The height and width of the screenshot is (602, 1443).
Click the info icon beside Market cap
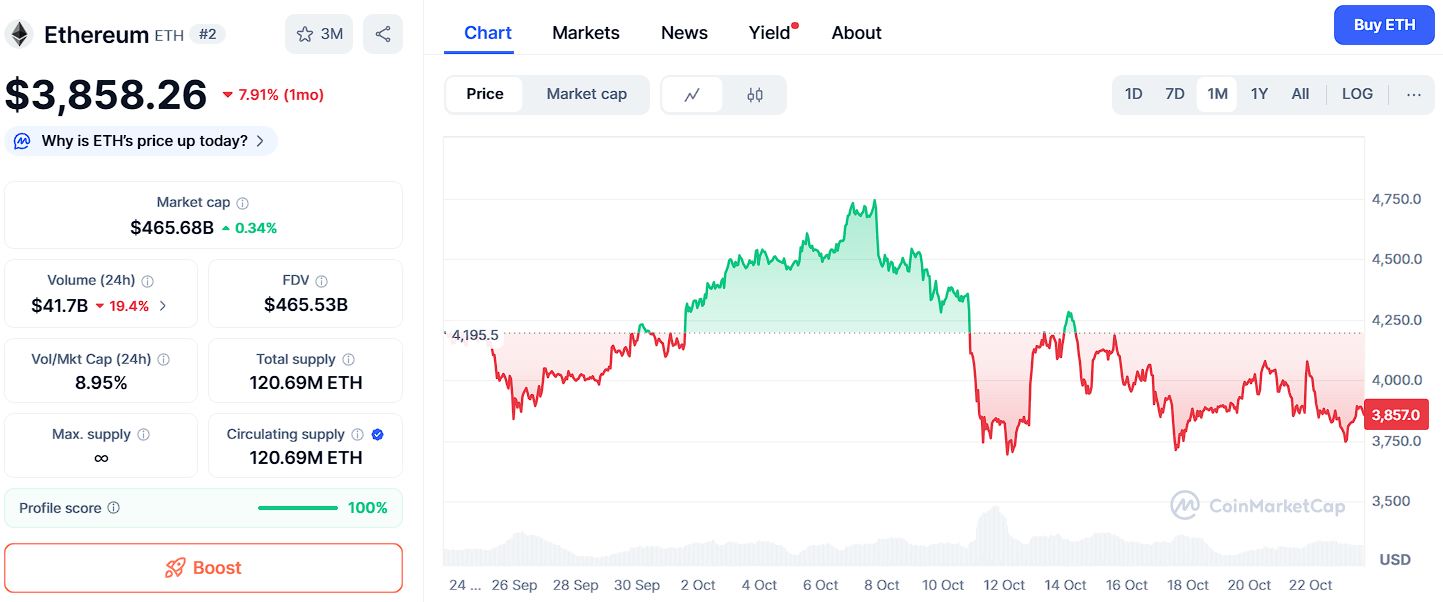243,203
